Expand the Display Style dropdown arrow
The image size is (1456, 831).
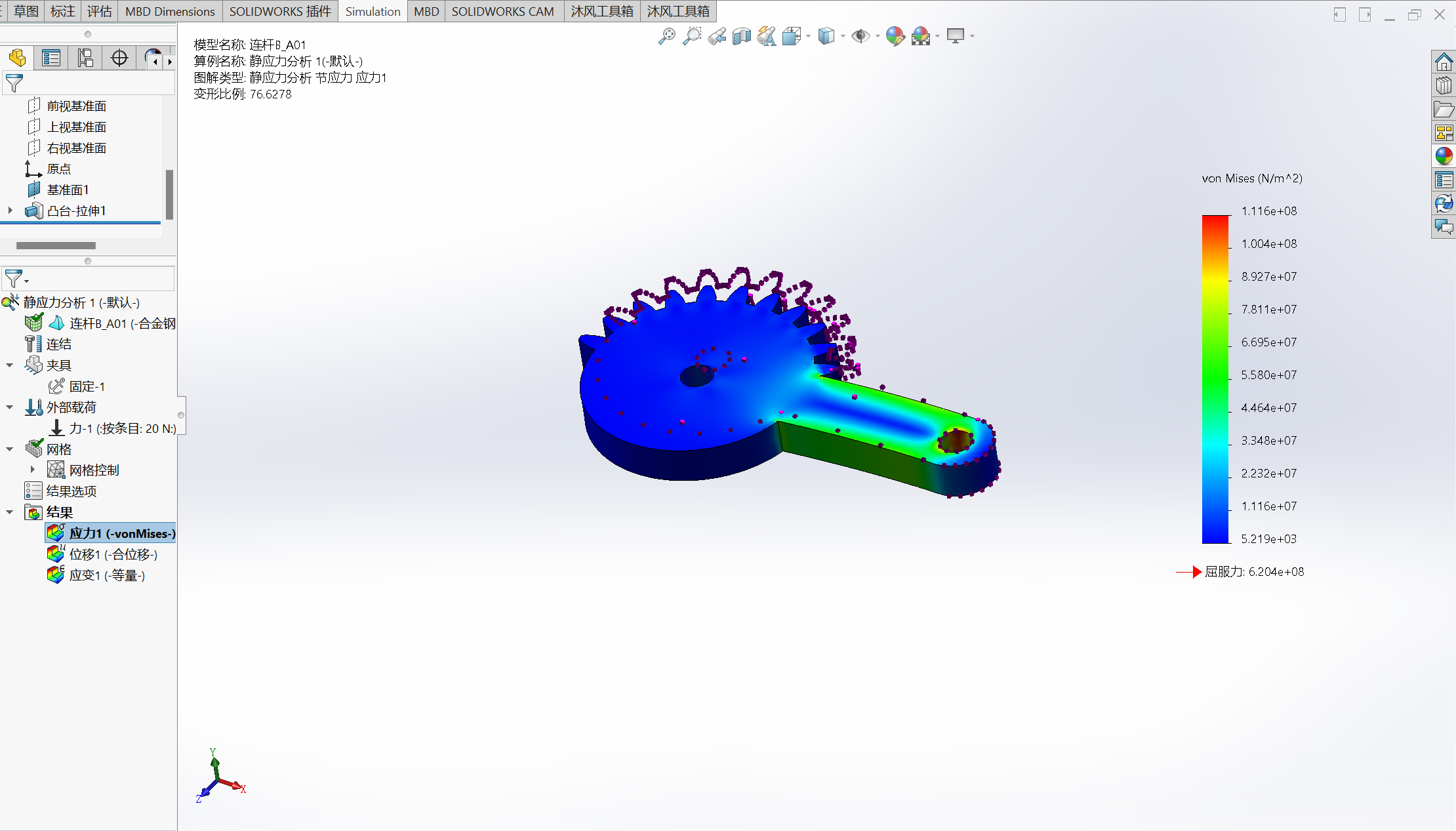843,36
